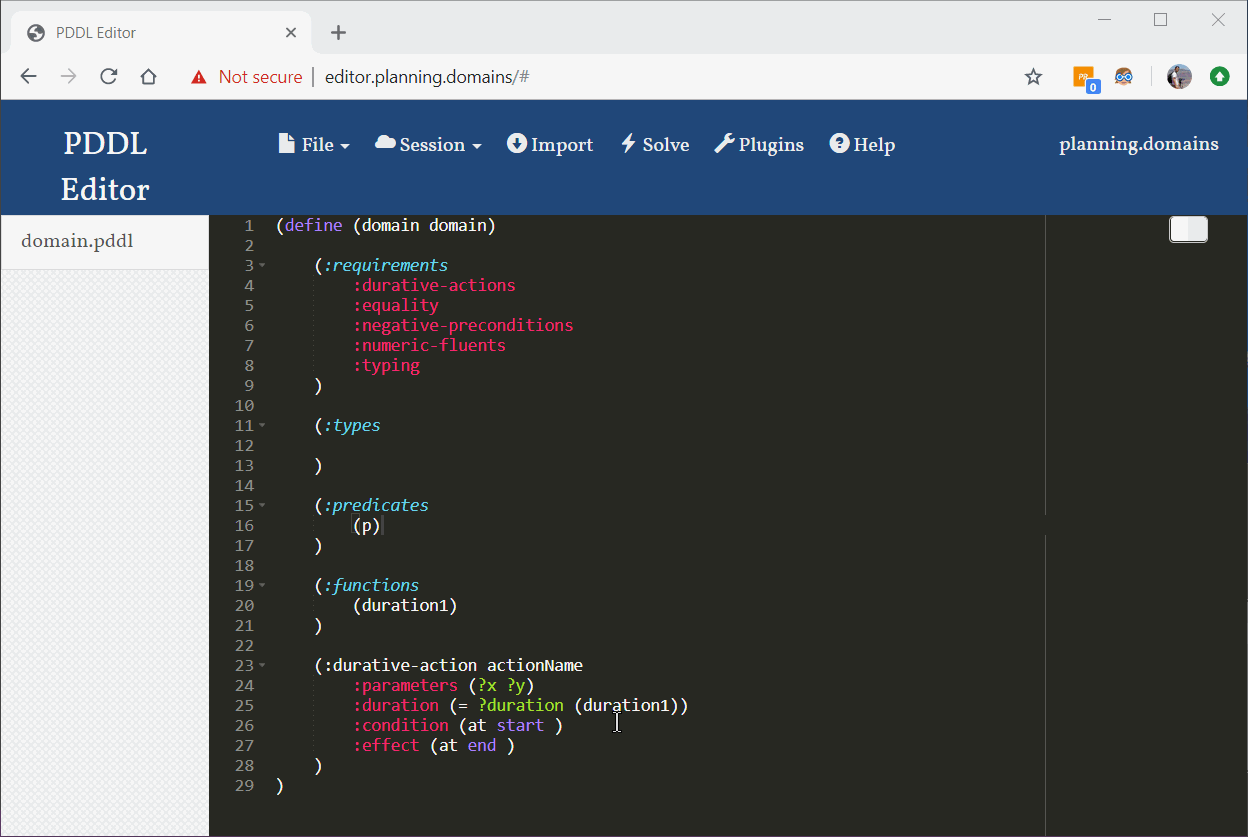1248x837 pixels.
Task: Toggle the switch at editor top right
Action: (1188, 229)
